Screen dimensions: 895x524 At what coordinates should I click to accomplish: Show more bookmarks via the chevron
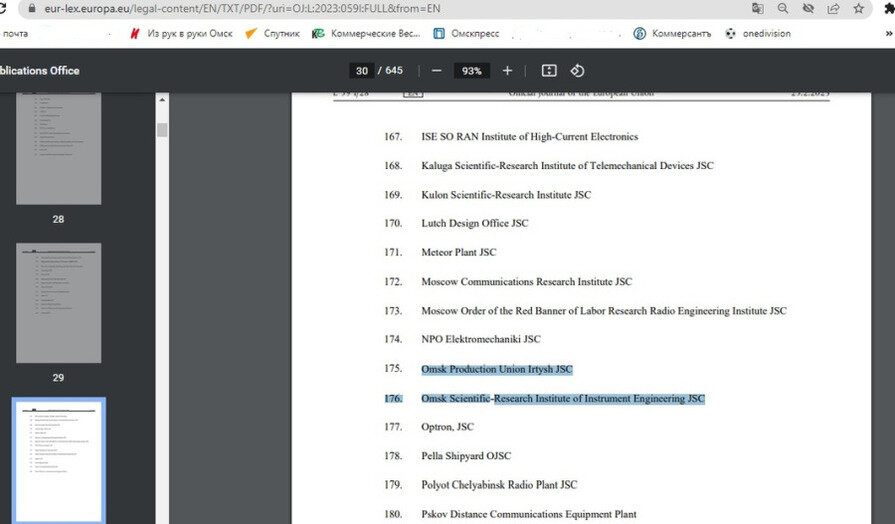889,34
